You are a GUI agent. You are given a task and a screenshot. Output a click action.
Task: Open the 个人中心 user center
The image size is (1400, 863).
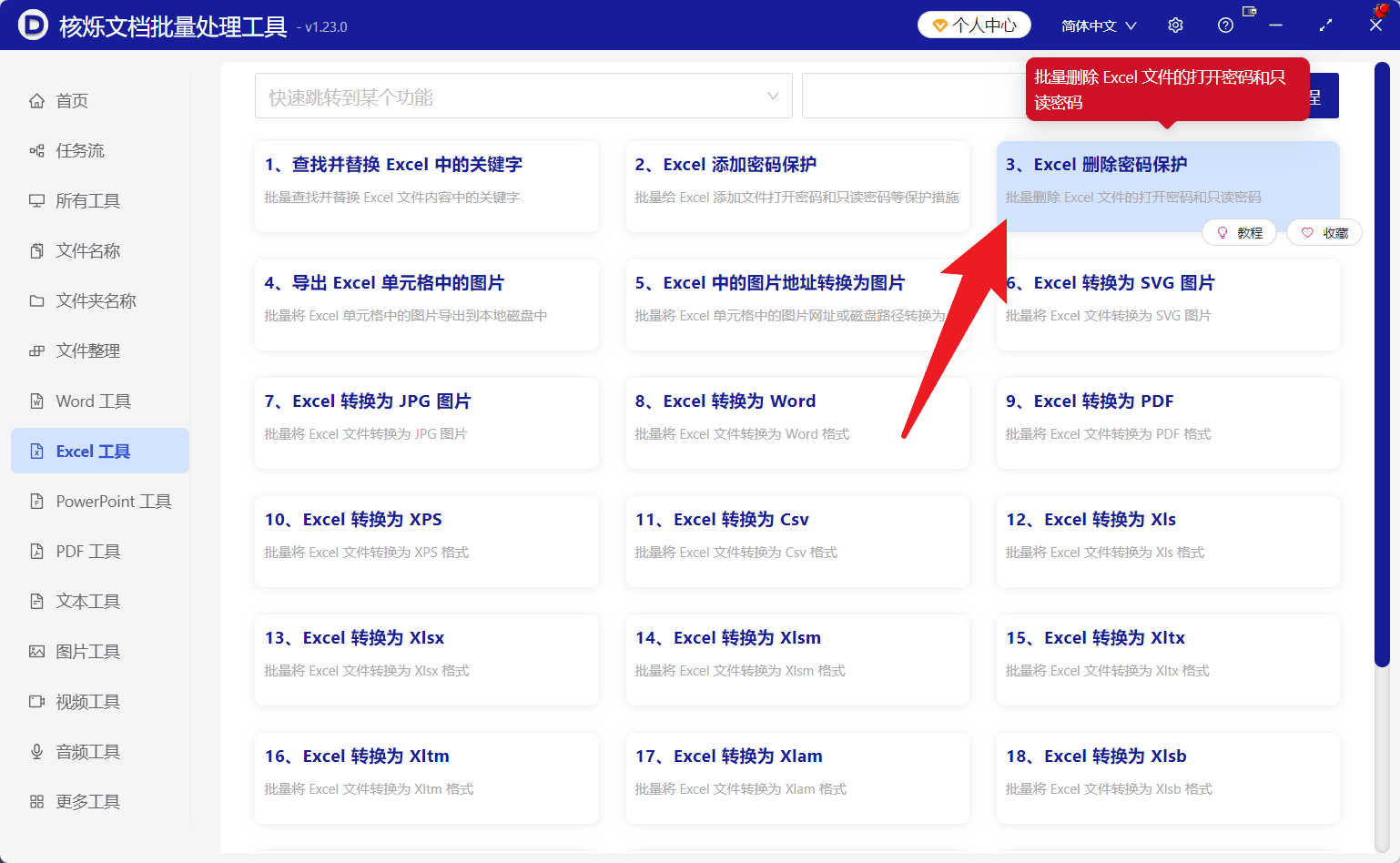[x=974, y=25]
